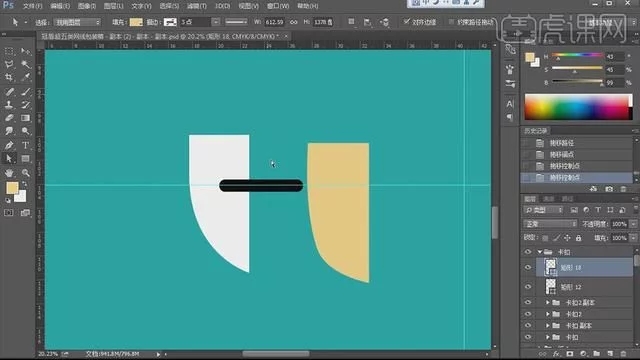Click path alignment icon in options bar
The height and width of the screenshot is (360, 640).
[367, 22]
